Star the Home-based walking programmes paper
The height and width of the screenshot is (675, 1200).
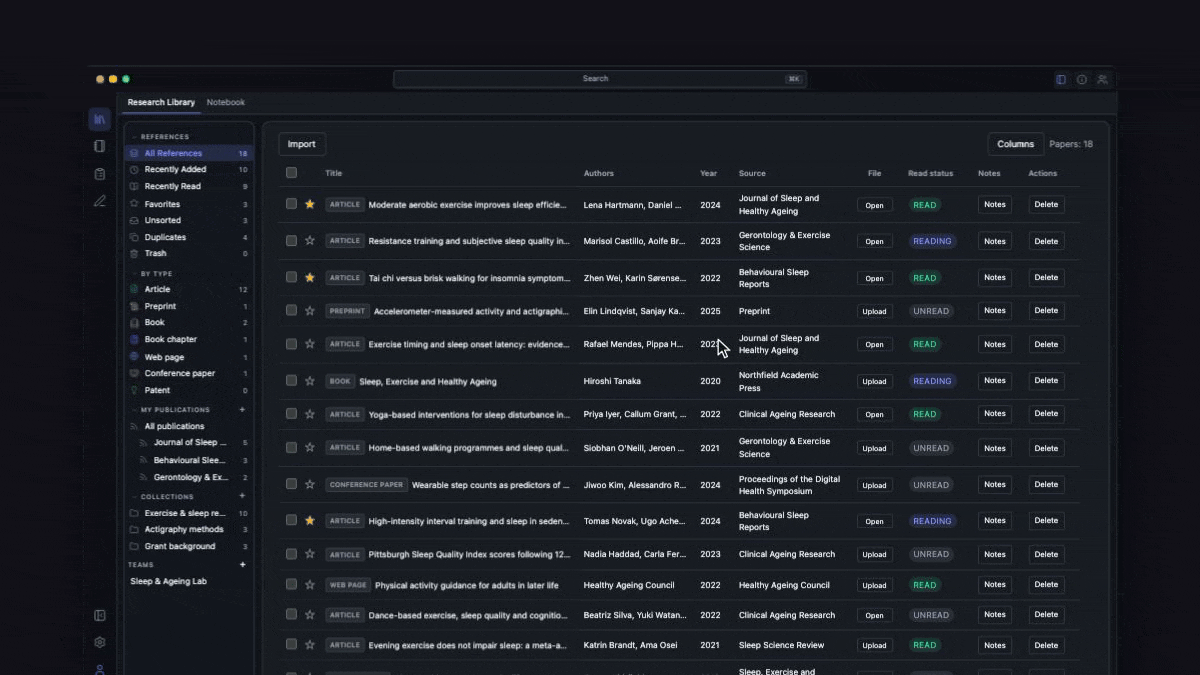click(x=310, y=448)
